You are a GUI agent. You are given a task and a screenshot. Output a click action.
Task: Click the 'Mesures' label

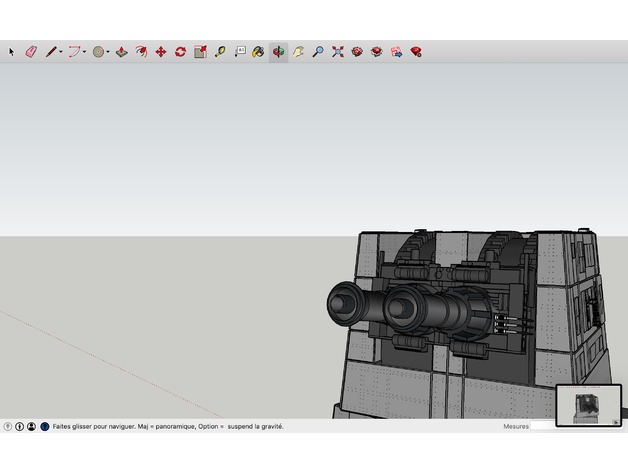click(516, 426)
